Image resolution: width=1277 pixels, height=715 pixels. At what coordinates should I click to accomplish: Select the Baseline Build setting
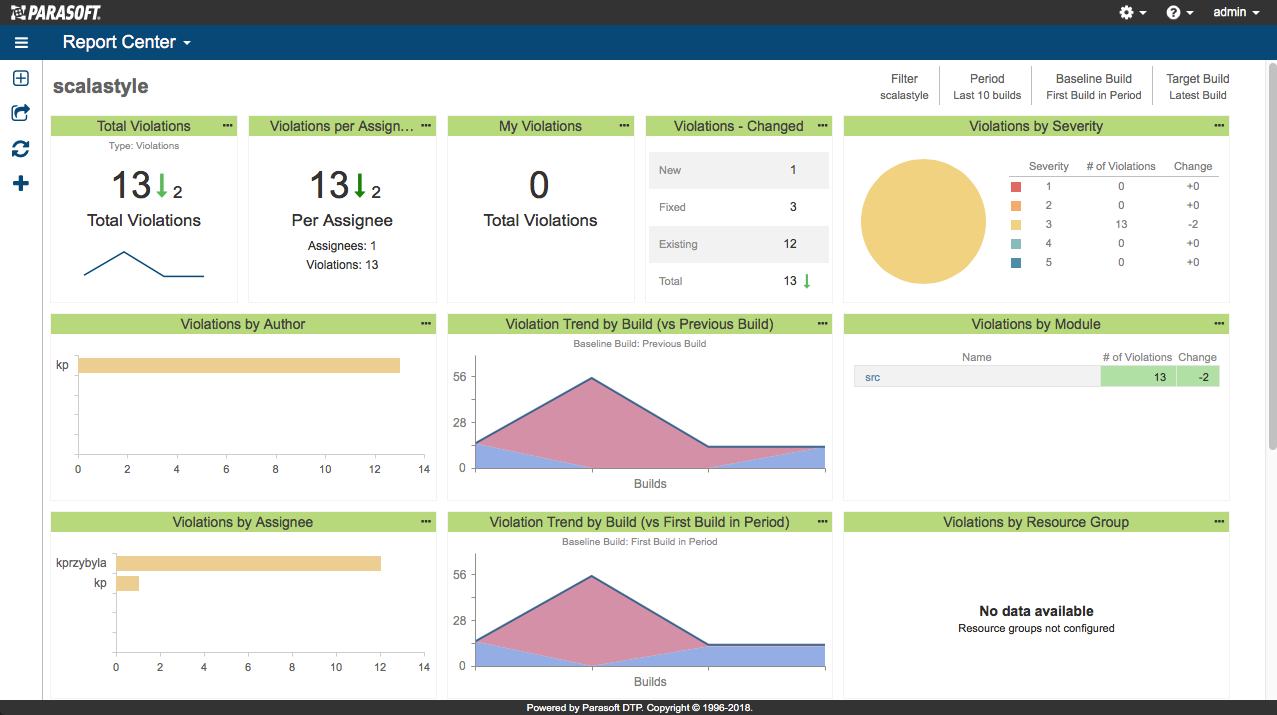(x=1094, y=87)
